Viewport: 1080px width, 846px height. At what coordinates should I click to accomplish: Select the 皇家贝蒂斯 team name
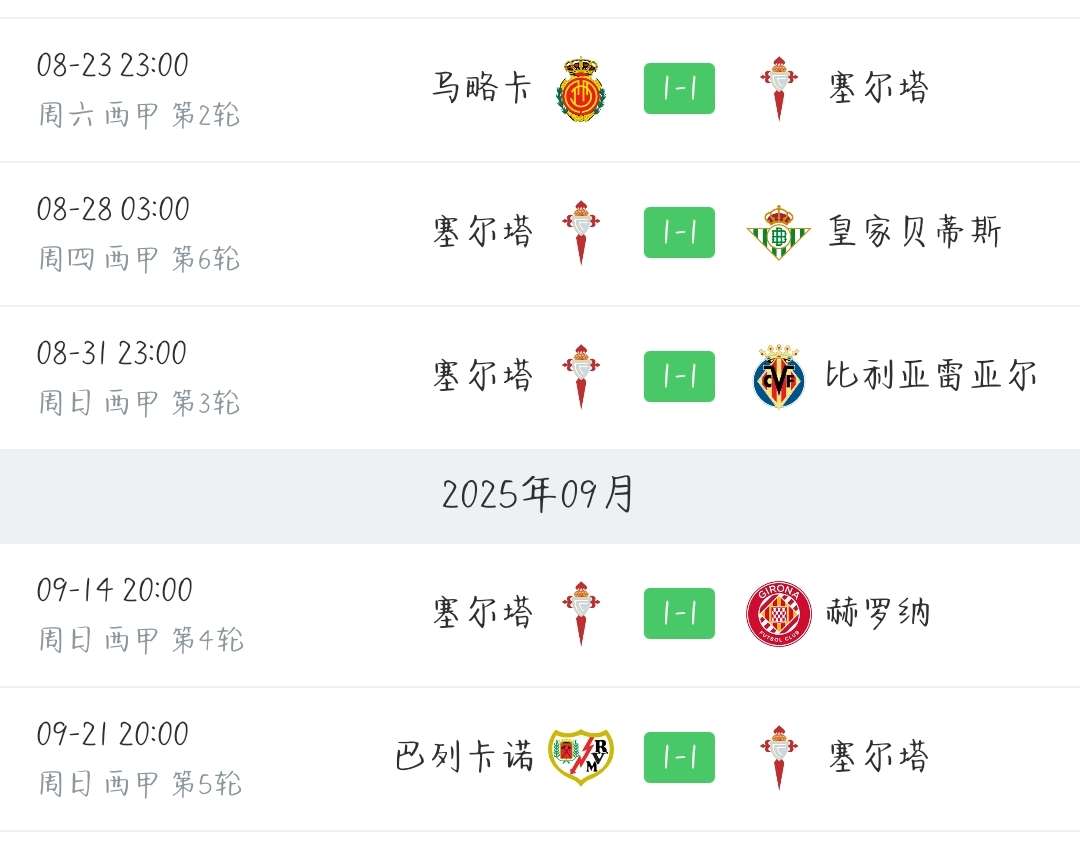pos(915,231)
